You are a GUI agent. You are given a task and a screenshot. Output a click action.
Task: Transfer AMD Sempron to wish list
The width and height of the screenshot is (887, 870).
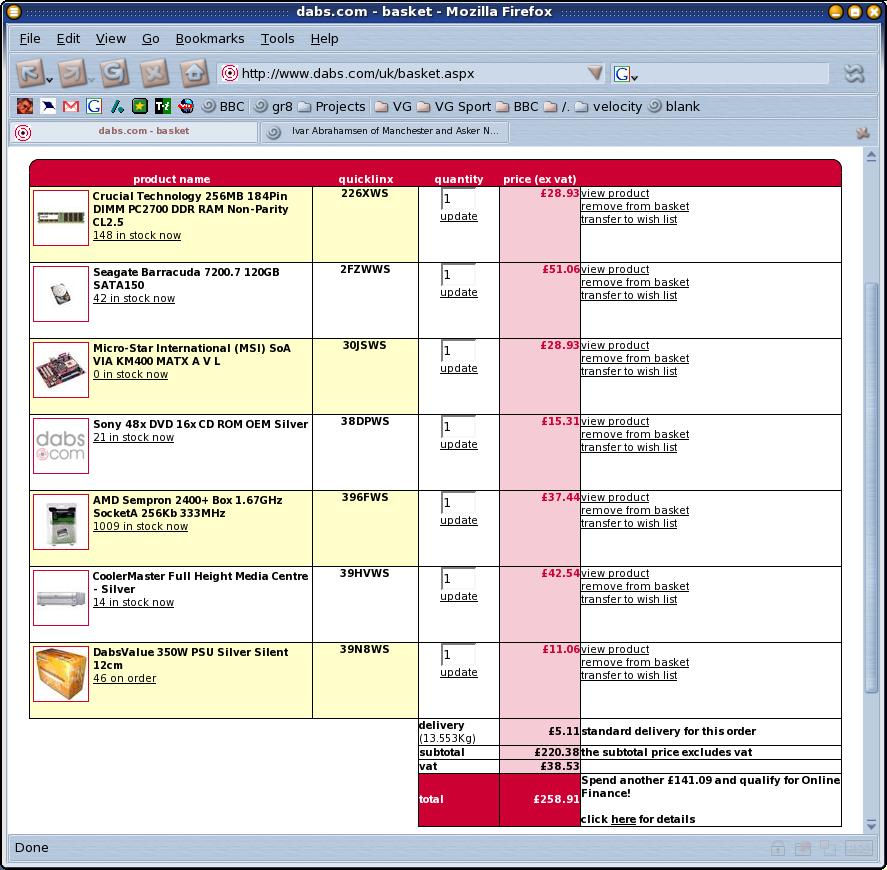point(629,523)
